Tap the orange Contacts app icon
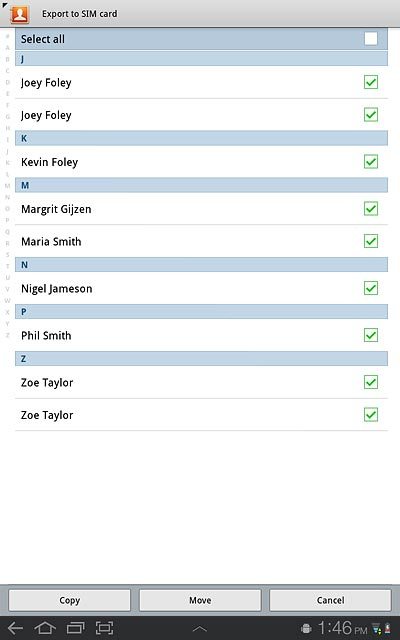 pos(20,14)
